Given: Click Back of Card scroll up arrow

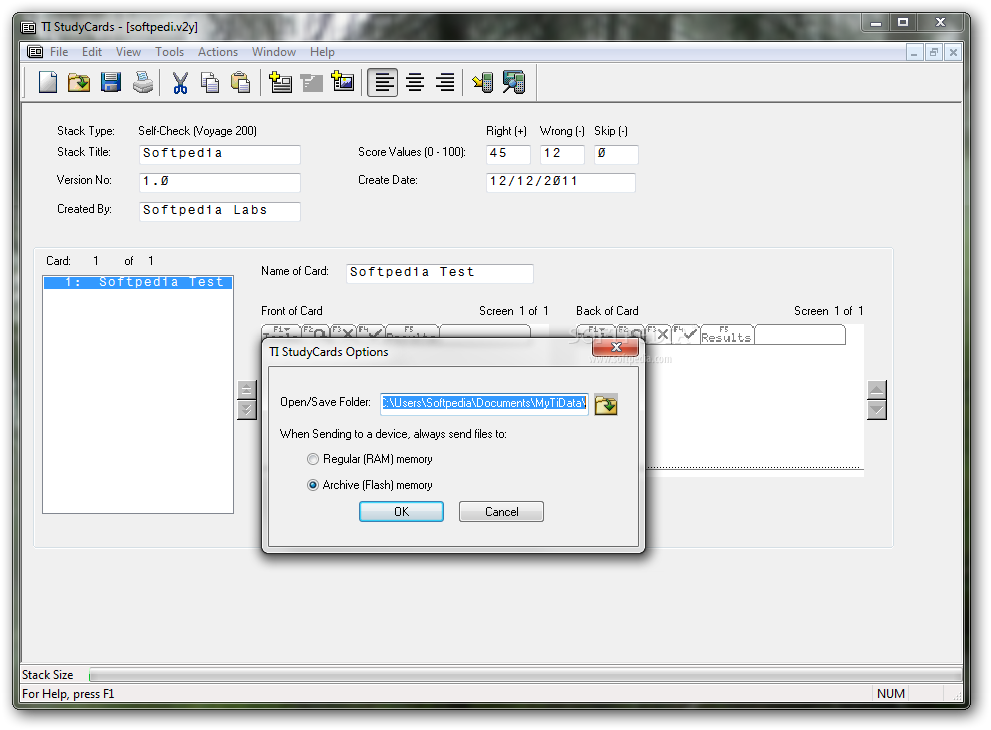Looking at the screenshot, I should [x=877, y=390].
